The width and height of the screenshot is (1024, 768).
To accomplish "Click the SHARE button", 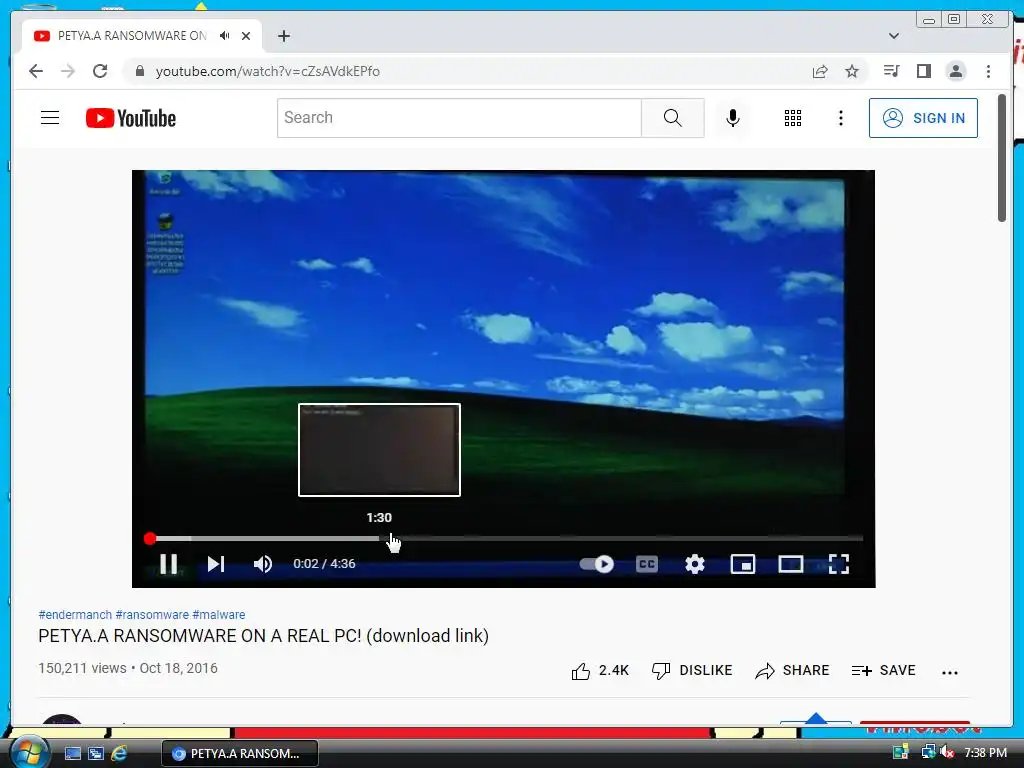I will [792, 671].
